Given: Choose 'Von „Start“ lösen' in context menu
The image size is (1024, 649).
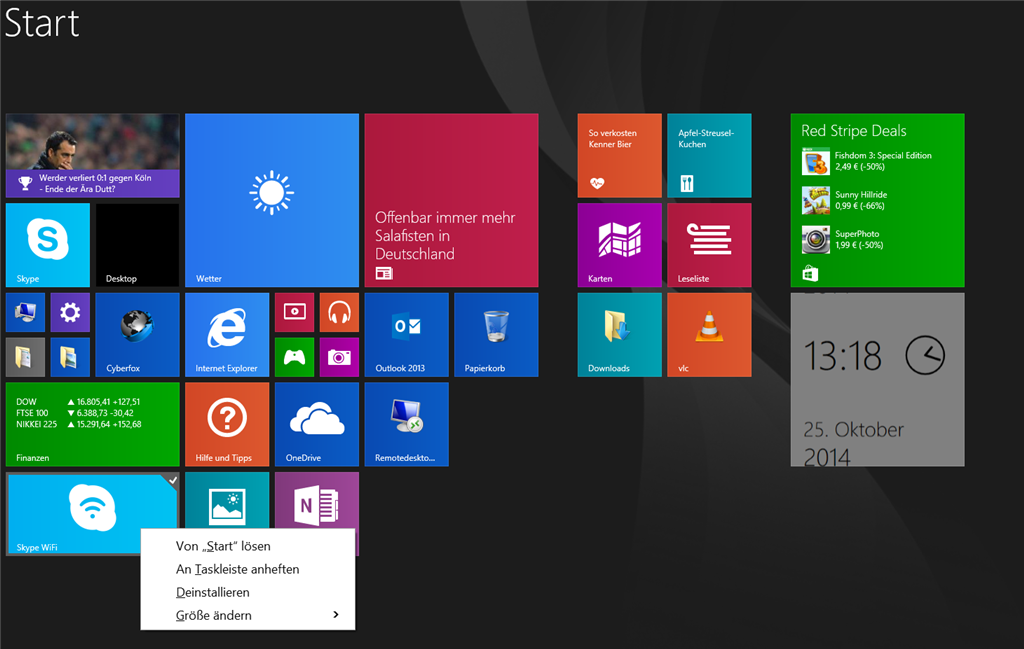Looking at the screenshot, I should [x=223, y=546].
